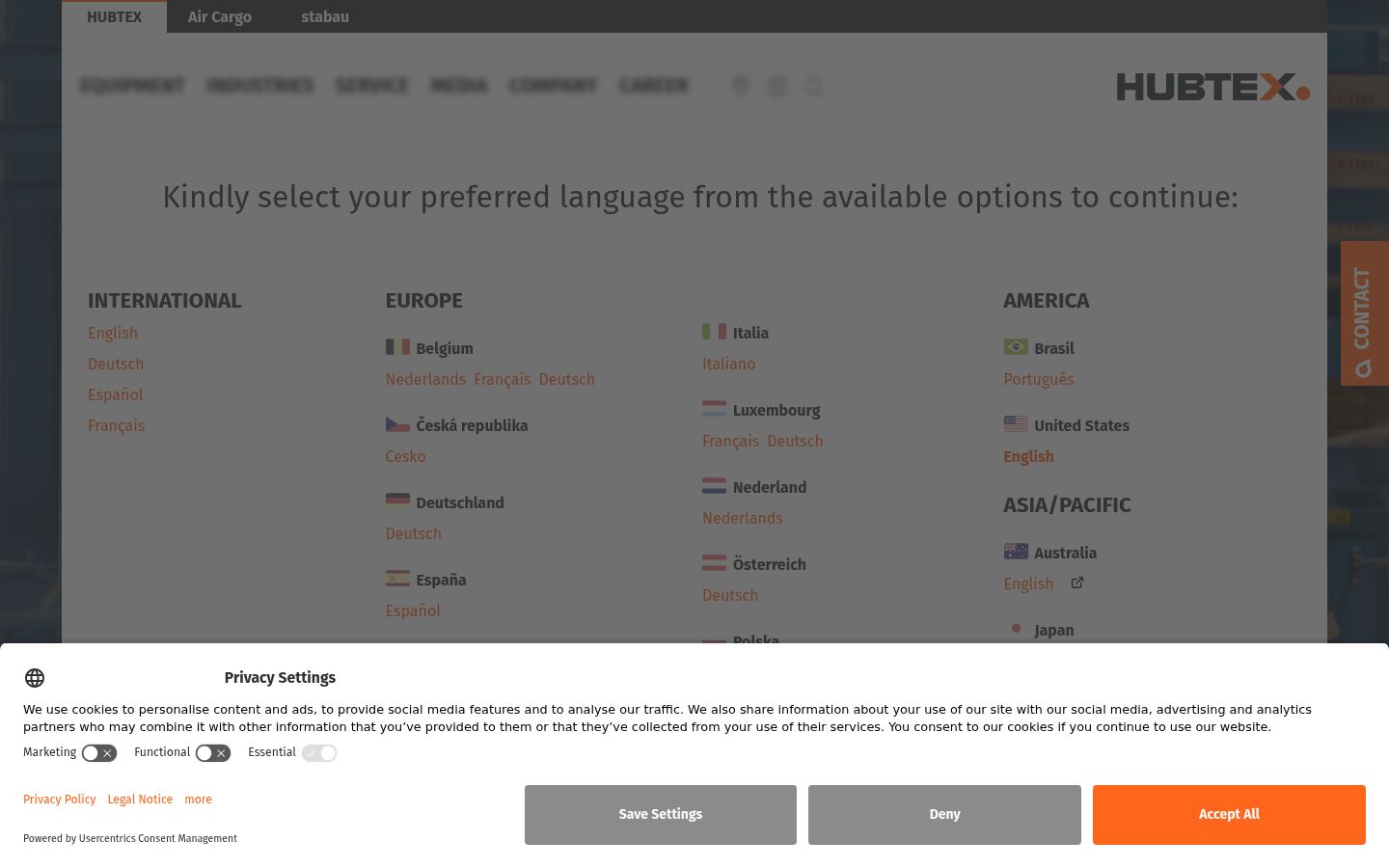Image resolution: width=1389 pixels, height=868 pixels.
Task: Switch to the stabau tab
Action: pos(325,16)
